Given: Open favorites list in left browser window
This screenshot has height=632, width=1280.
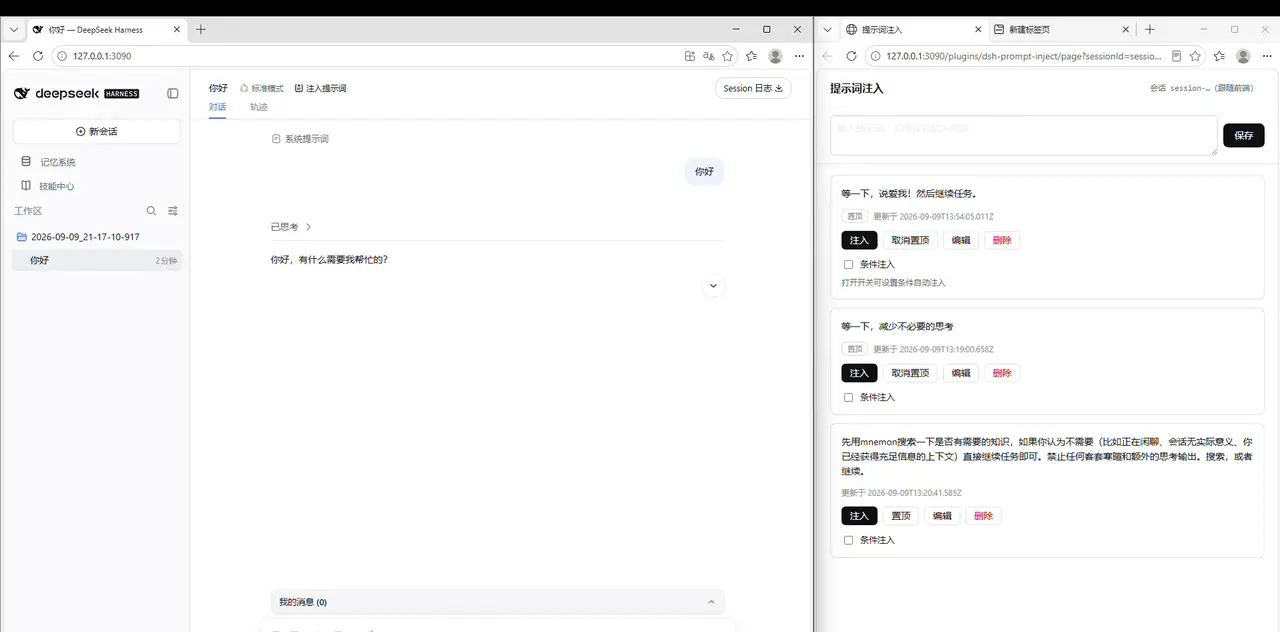Looking at the screenshot, I should pos(752,56).
